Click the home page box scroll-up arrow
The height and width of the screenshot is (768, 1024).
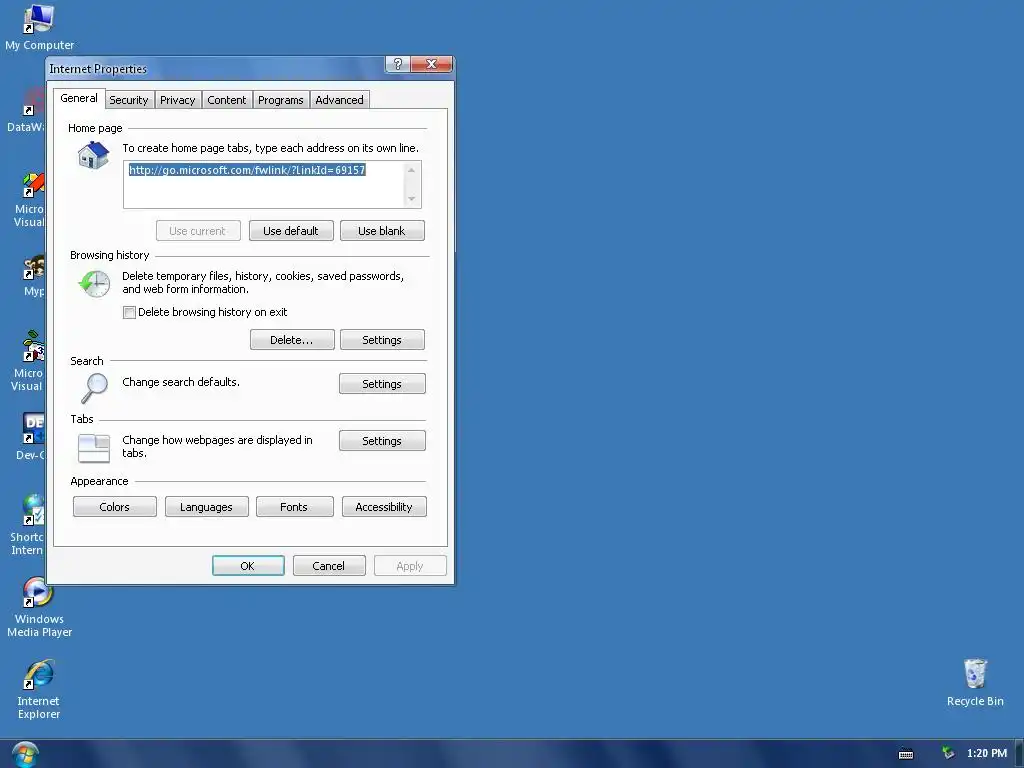pyautogui.click(x=411, y=170)
